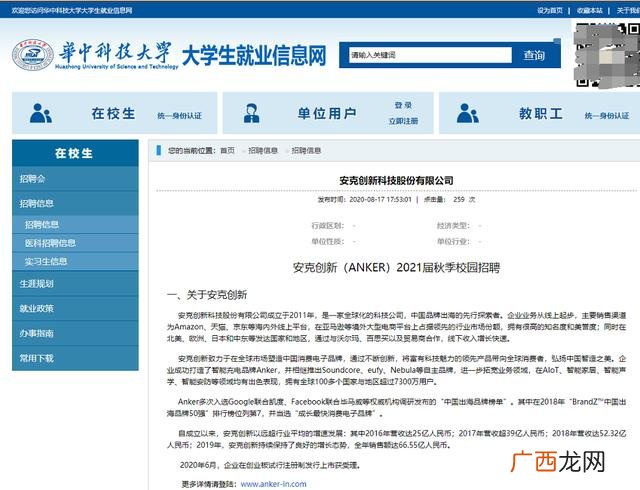Click the www.anker-in.com hyperlink

point(273,484)
